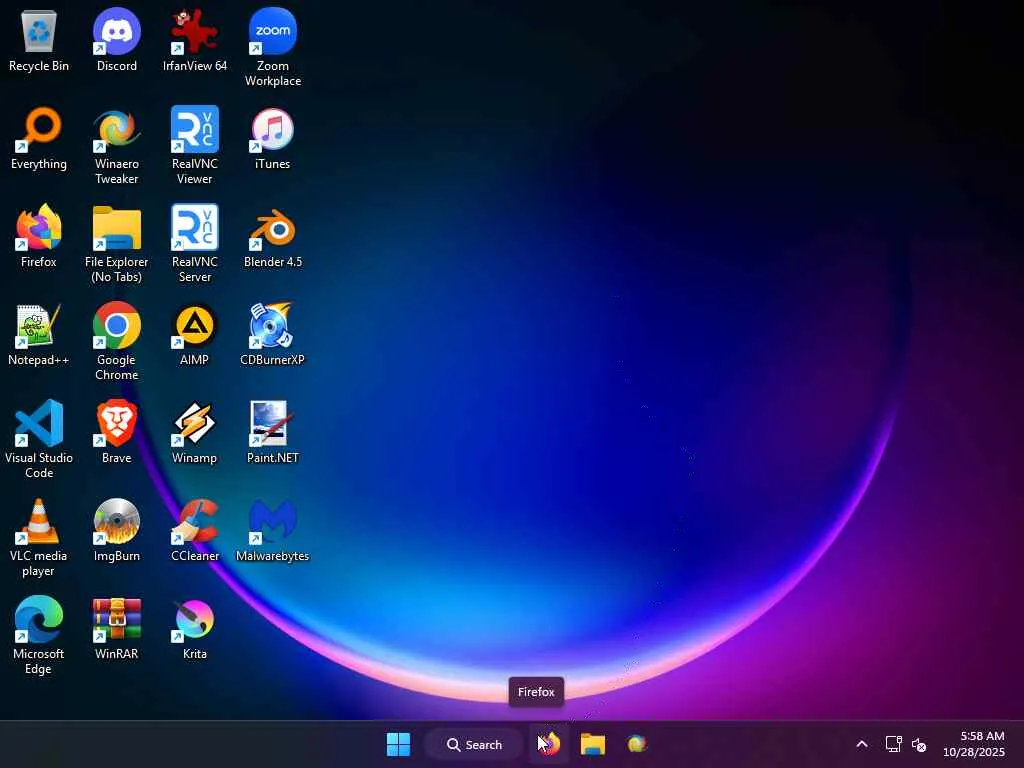Launch Firefox from the taskbar
The image size is (1024, 768).
click(x=549, y=744)
